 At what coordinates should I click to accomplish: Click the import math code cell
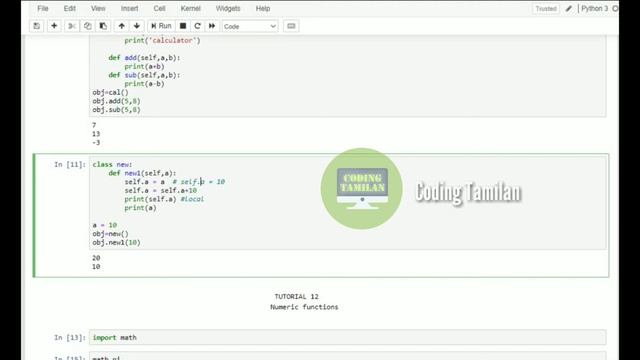pos(348,338)
